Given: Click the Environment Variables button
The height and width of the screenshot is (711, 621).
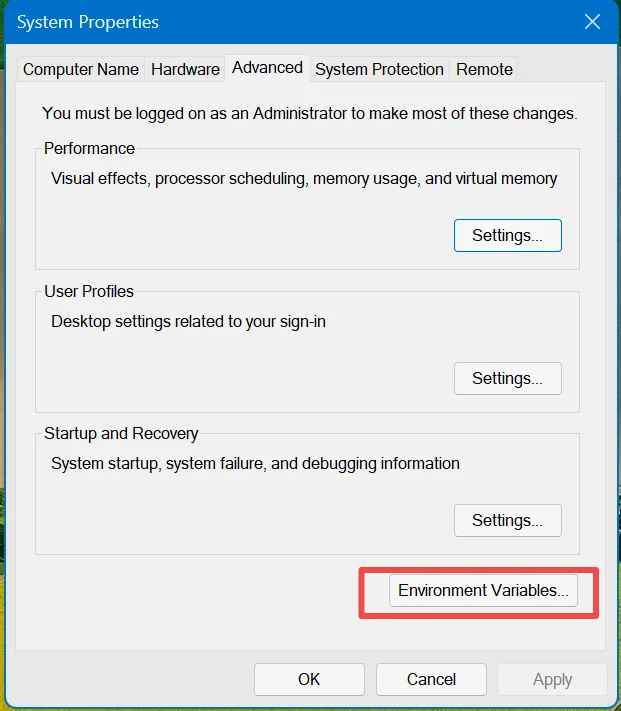Looking at the screenshot, I should pyautogui.click(x=483, y=591).
